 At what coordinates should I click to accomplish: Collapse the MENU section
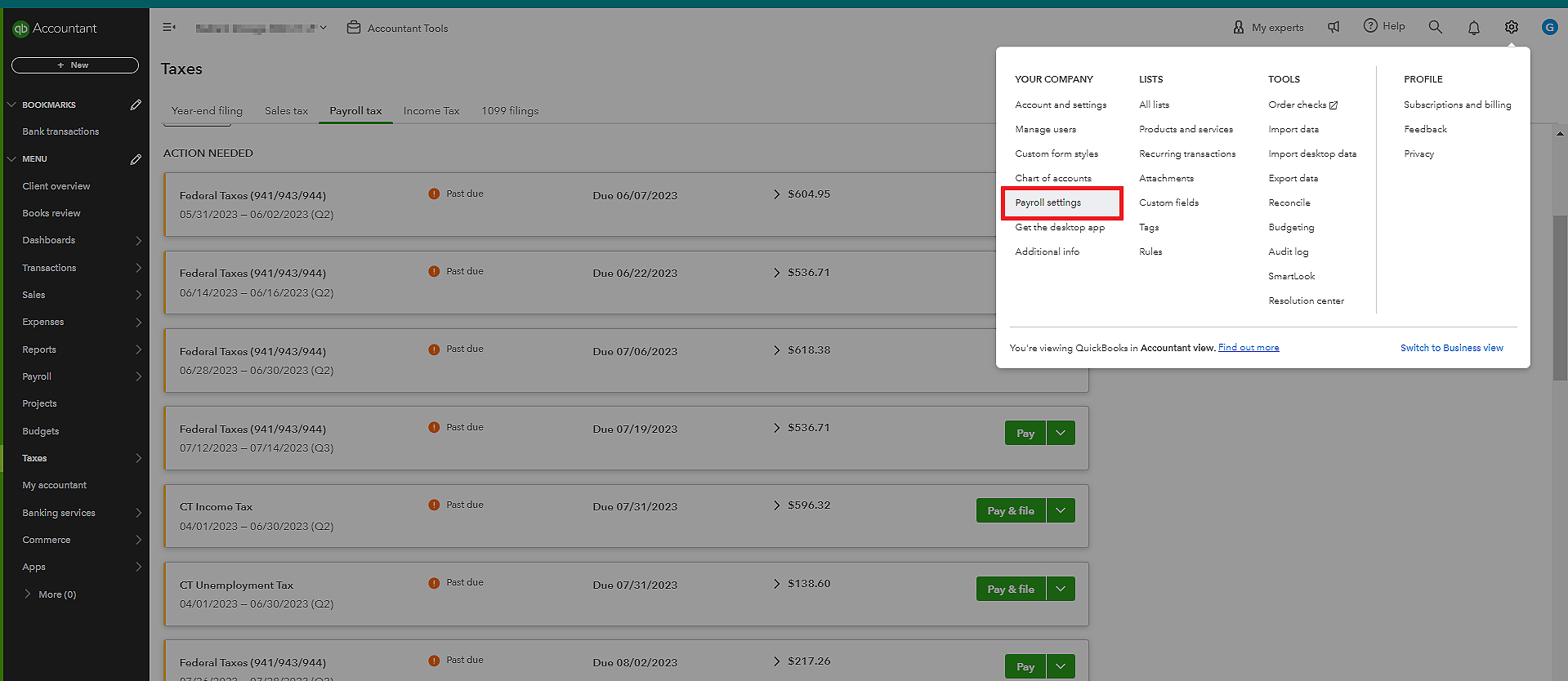pyautogui.click(x=11, y=159)
